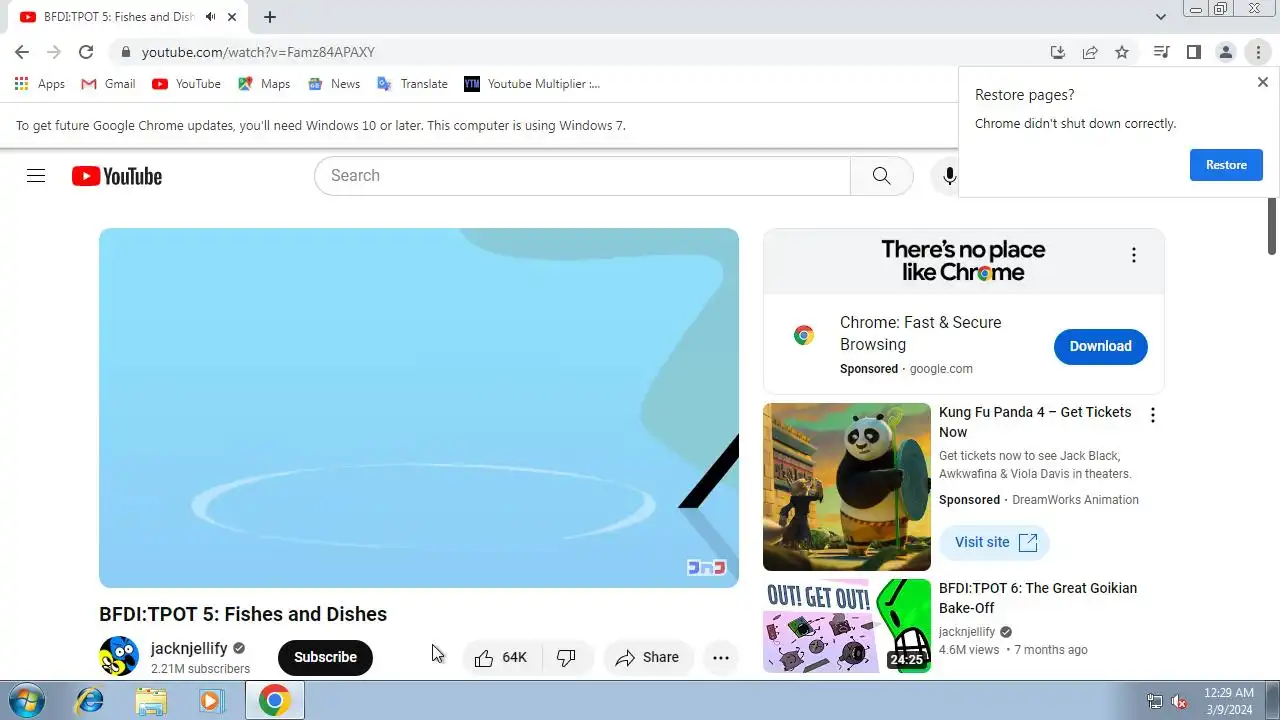Open the Translate bookmark
This screenshot has width=1280, height=720.
tap(412, 84)
